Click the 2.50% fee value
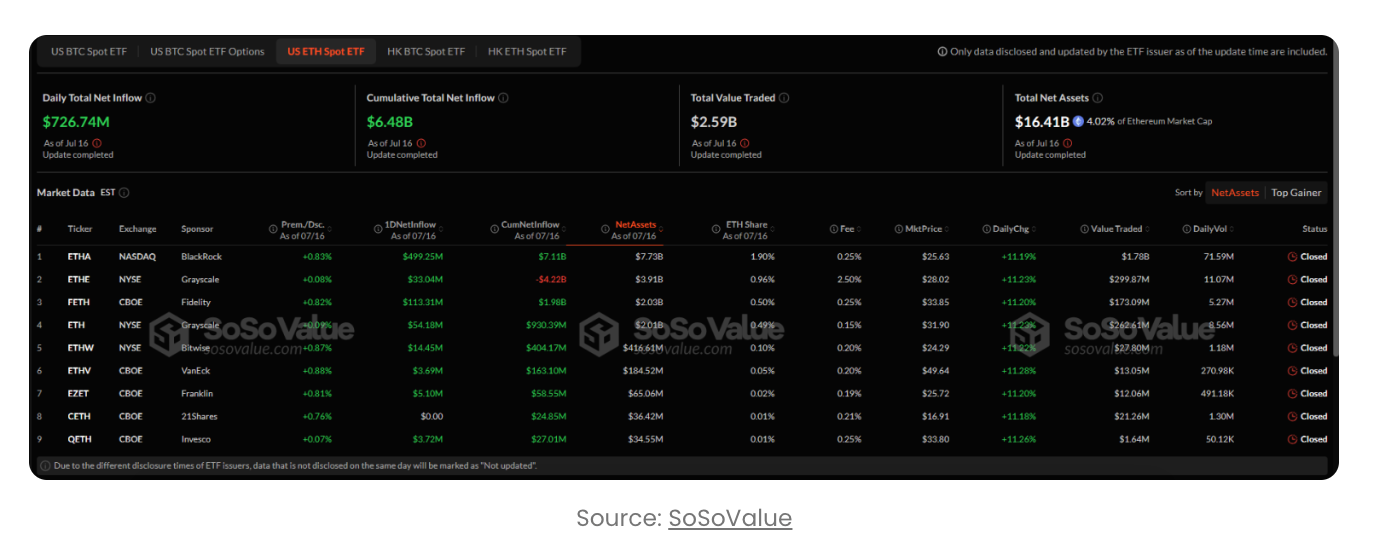 point(851,280)
